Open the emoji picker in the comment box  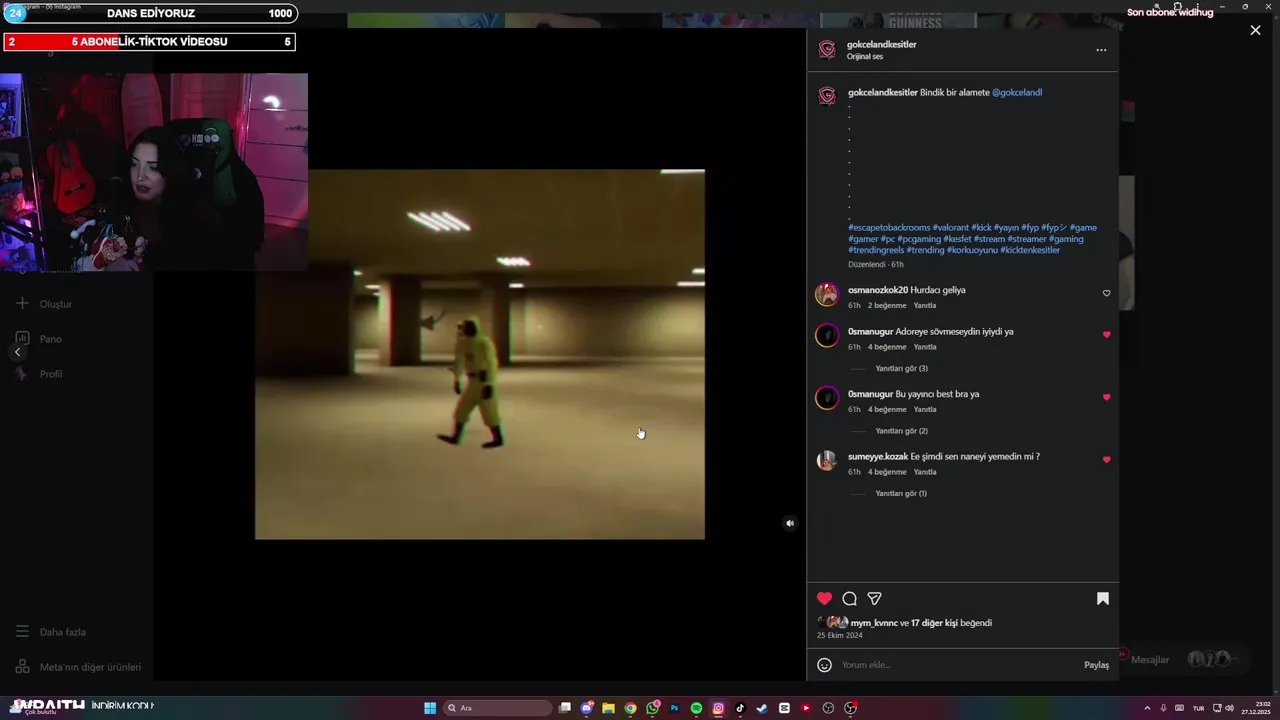(x=824, y=665)
